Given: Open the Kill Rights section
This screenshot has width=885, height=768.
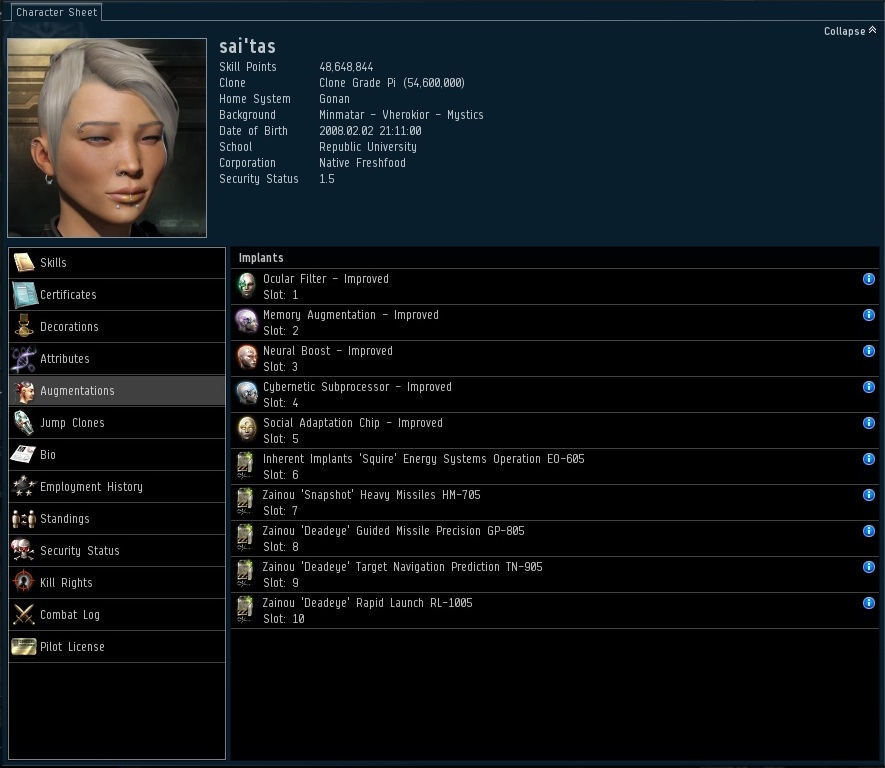Looking at the screenshot, I should (117, 583).
